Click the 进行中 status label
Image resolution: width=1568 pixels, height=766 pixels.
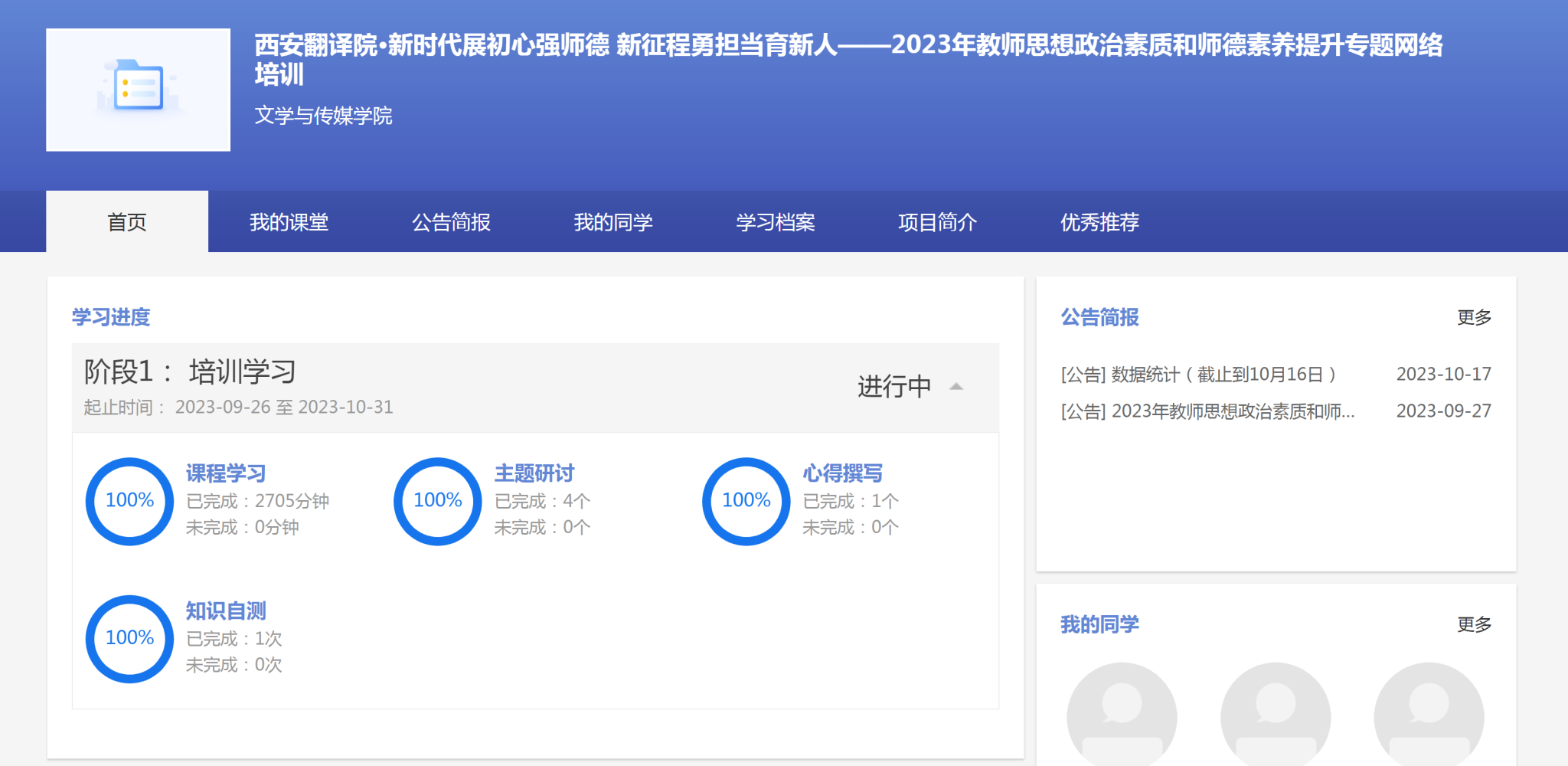(x=894, y=386)
